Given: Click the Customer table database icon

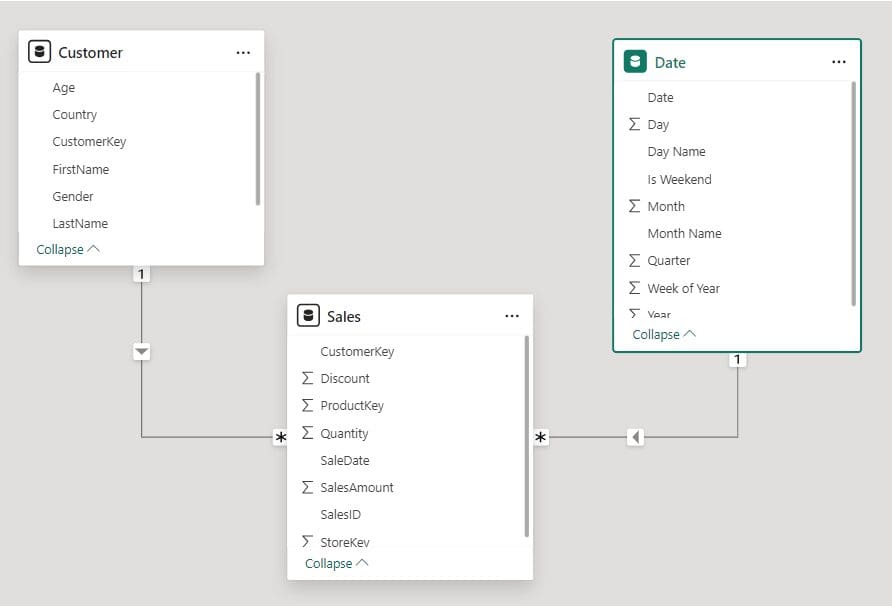Looking at the screenshot, I should (38, 51).
